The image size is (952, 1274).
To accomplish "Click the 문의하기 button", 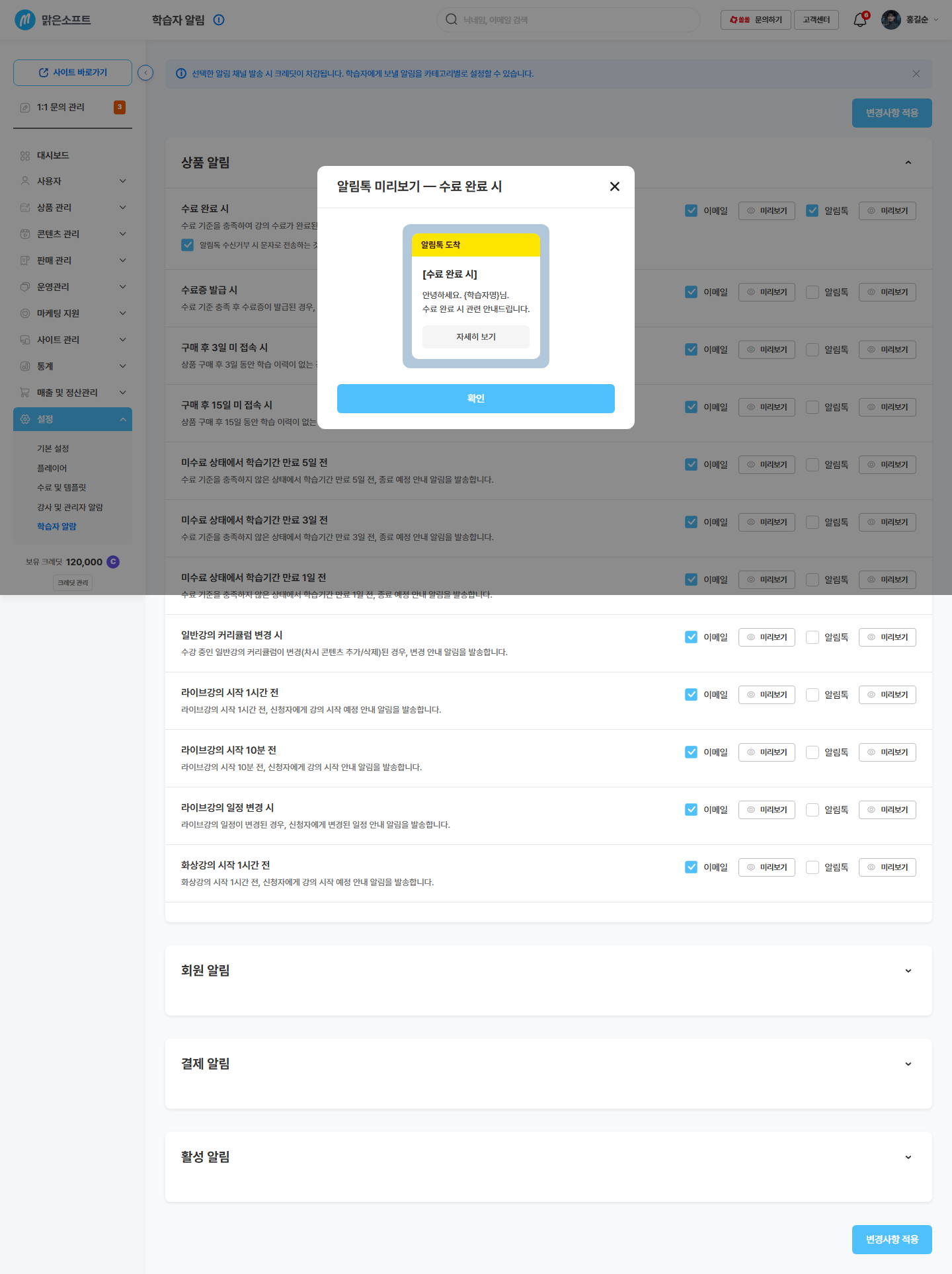I will tap(756, 20).
